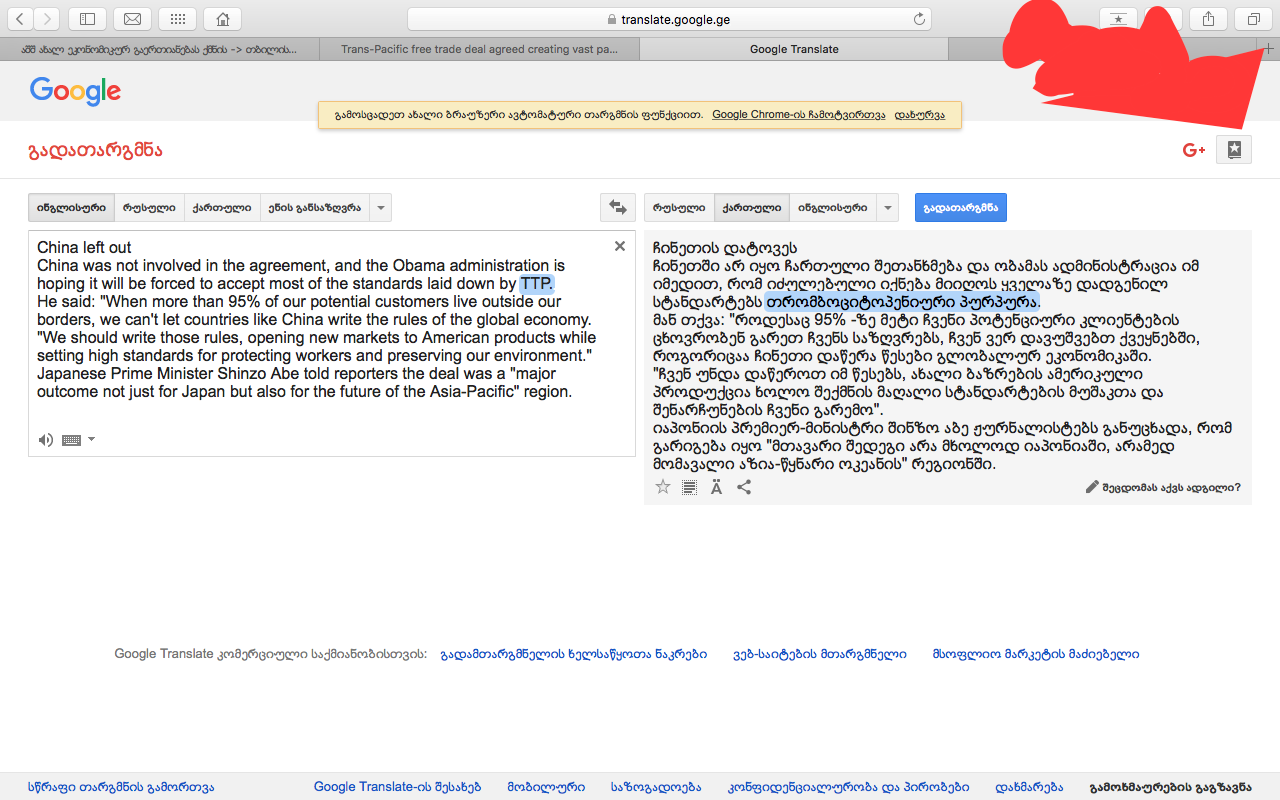Focus the translate.google.ge address bar
Image resolution: width=1280 pixels, height=800 pixels.
click(669, 19)
